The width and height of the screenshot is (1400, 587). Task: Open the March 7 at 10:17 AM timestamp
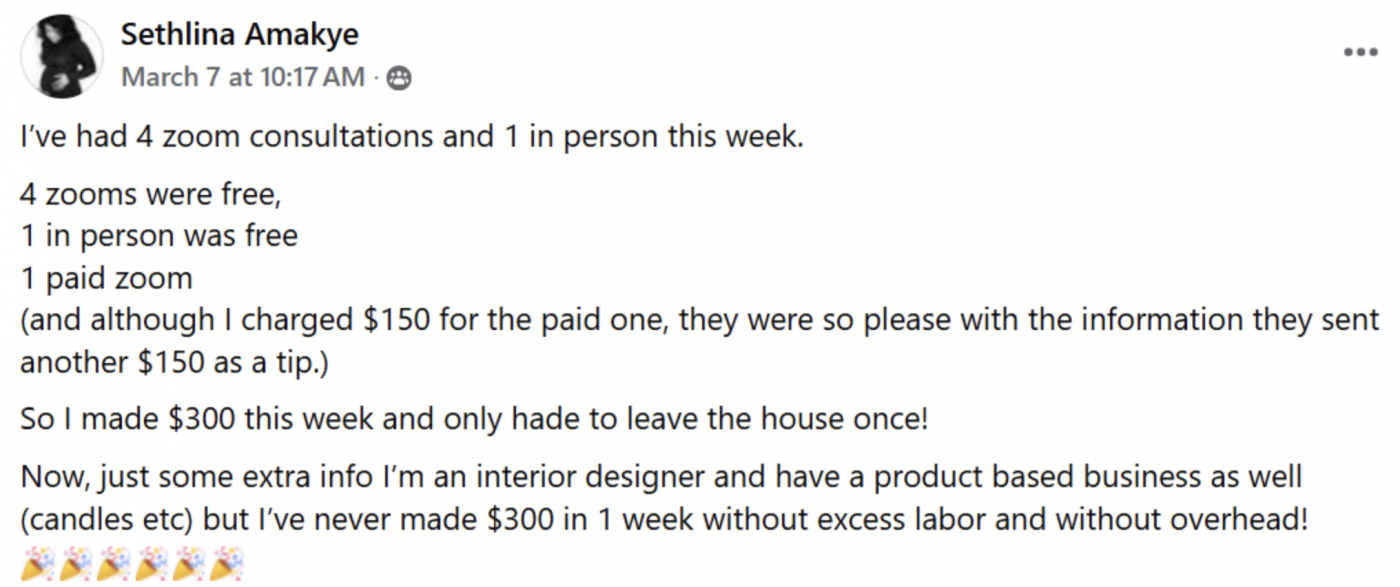coord(243,78)
